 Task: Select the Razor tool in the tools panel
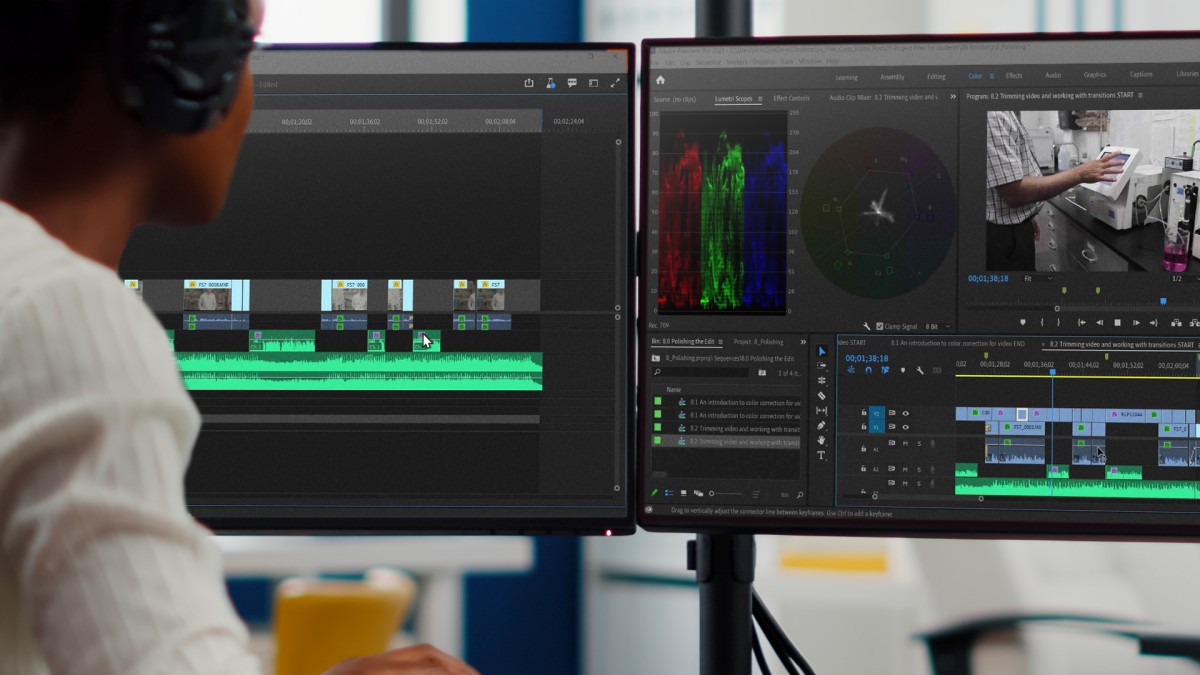pos(822,396)
